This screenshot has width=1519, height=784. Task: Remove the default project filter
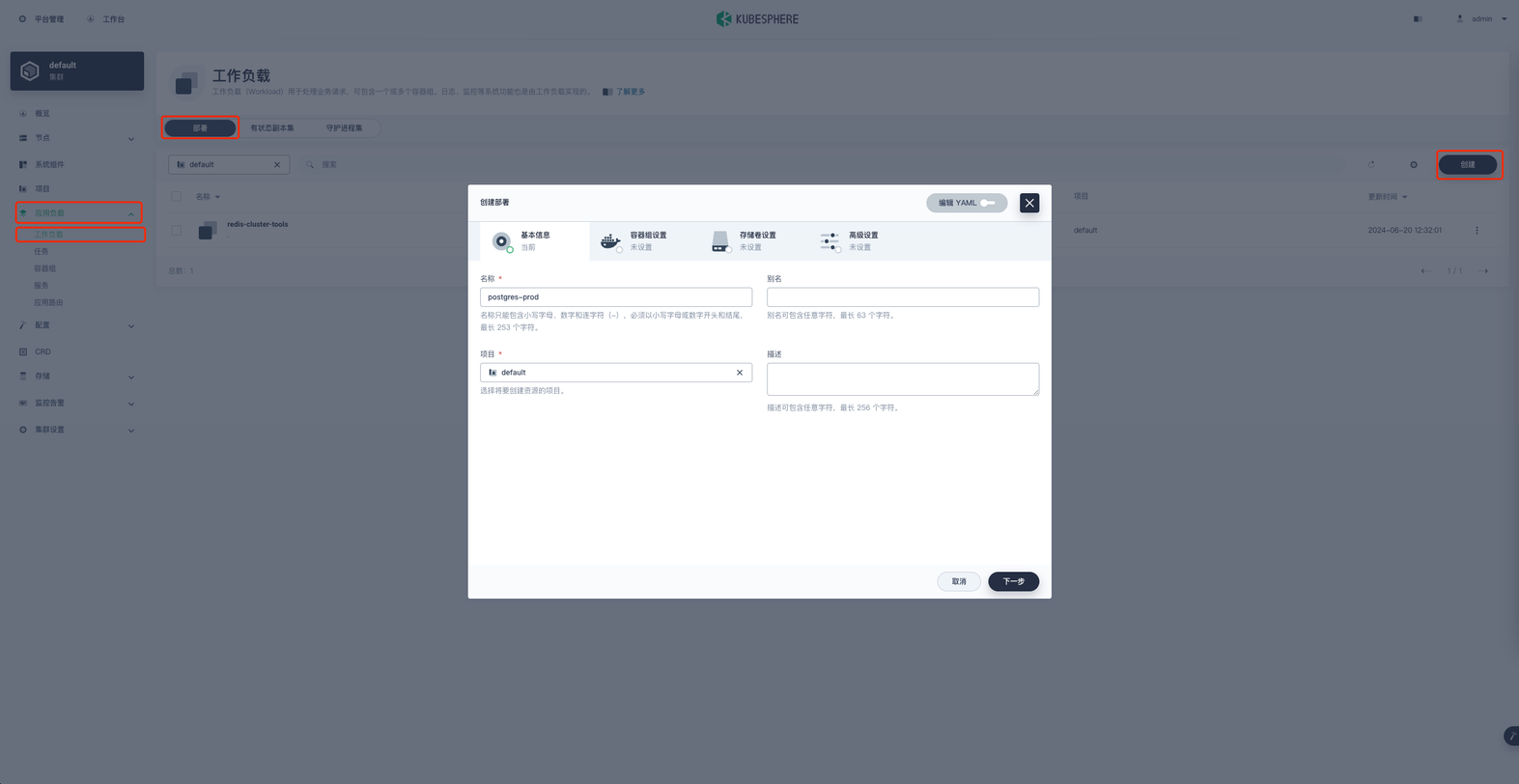277,165
